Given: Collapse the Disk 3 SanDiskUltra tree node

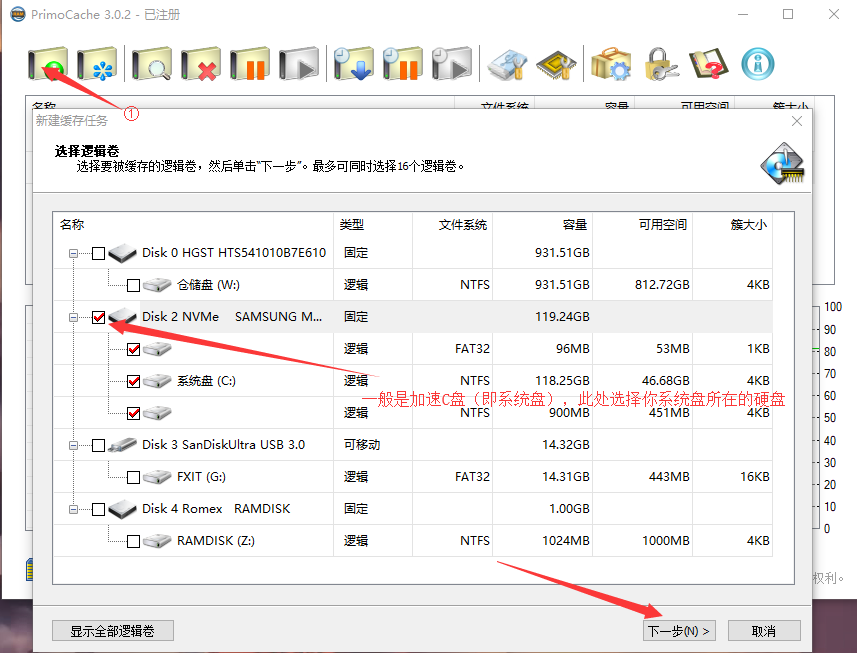Looking at the screenshot, I should click(73, 445).
